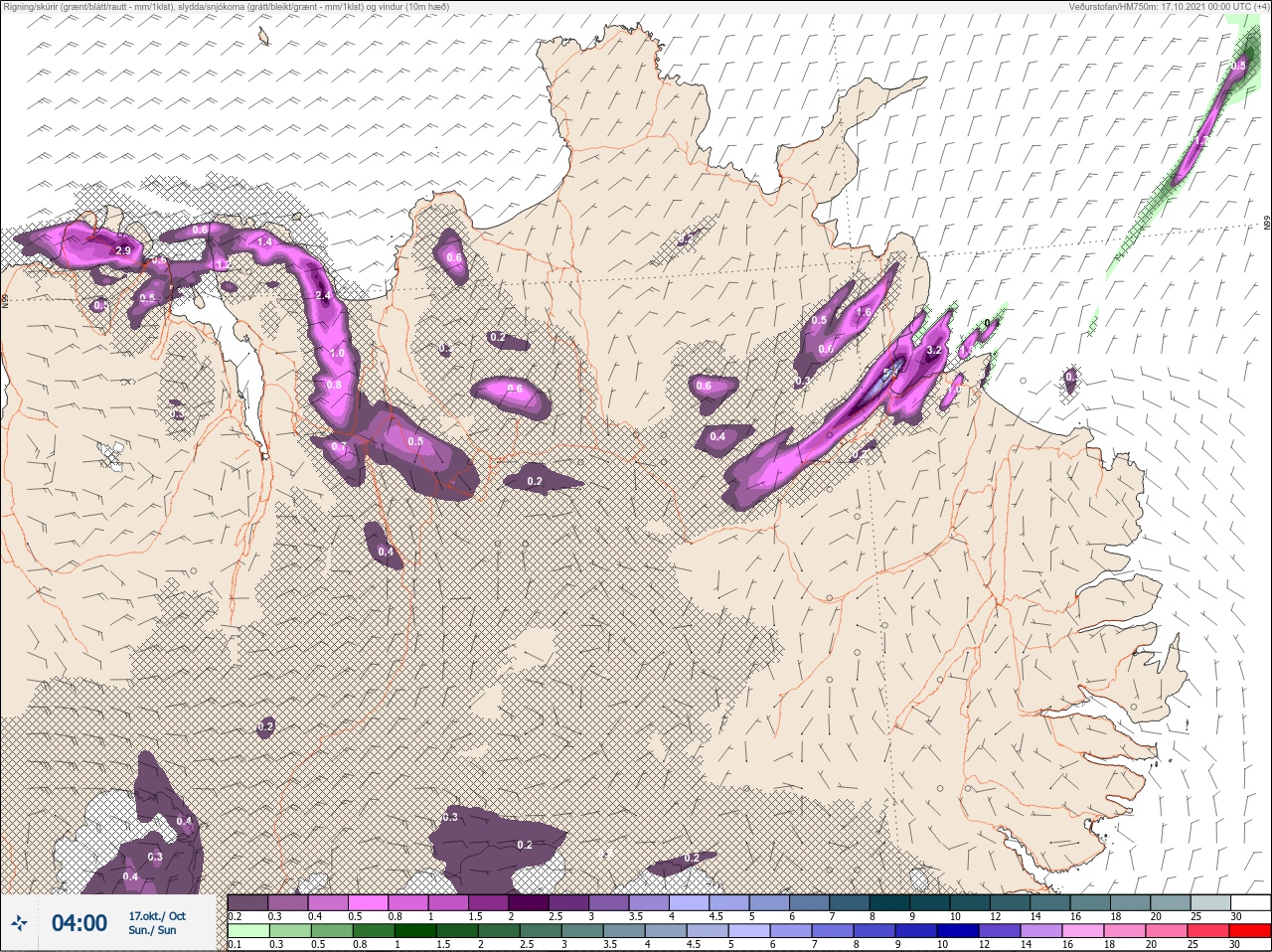1272x952 pixels.
Task: Pick the pale lavender 4 swatch, upper legend
Action: point(690,902)
